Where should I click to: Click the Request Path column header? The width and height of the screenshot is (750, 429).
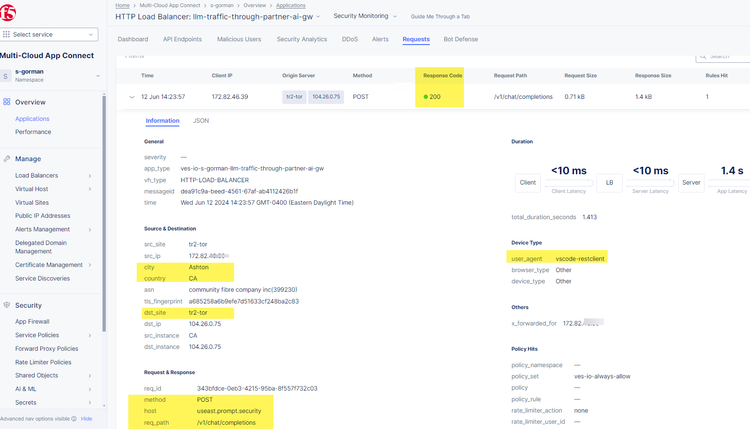[510, 76]
